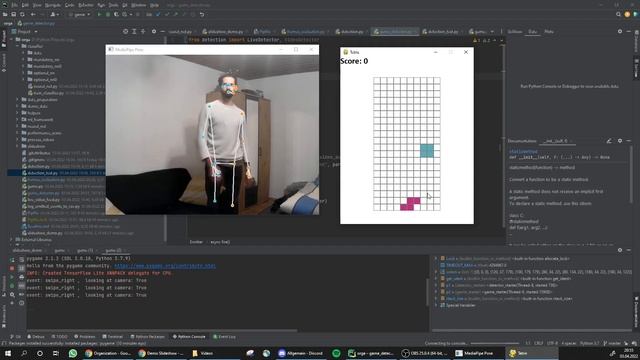This screenshot has height=360, width=640.
Task: Open Project panel settings gear
Action: pos(154,31)
